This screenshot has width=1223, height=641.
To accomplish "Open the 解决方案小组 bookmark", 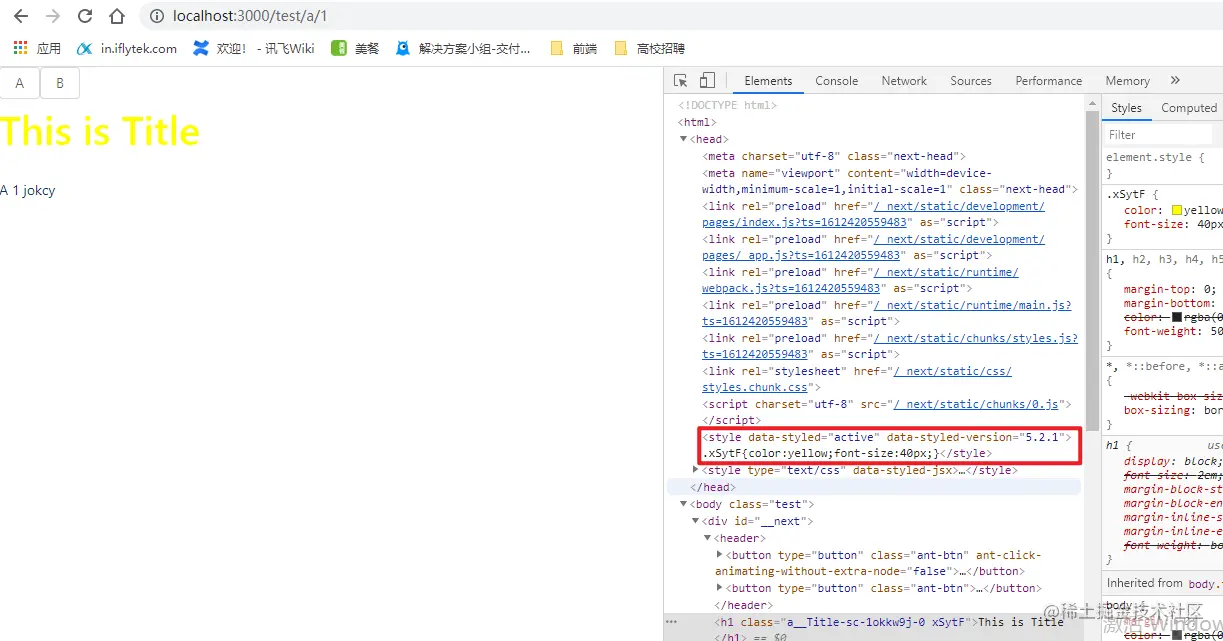I will click(x=463, y=48).
